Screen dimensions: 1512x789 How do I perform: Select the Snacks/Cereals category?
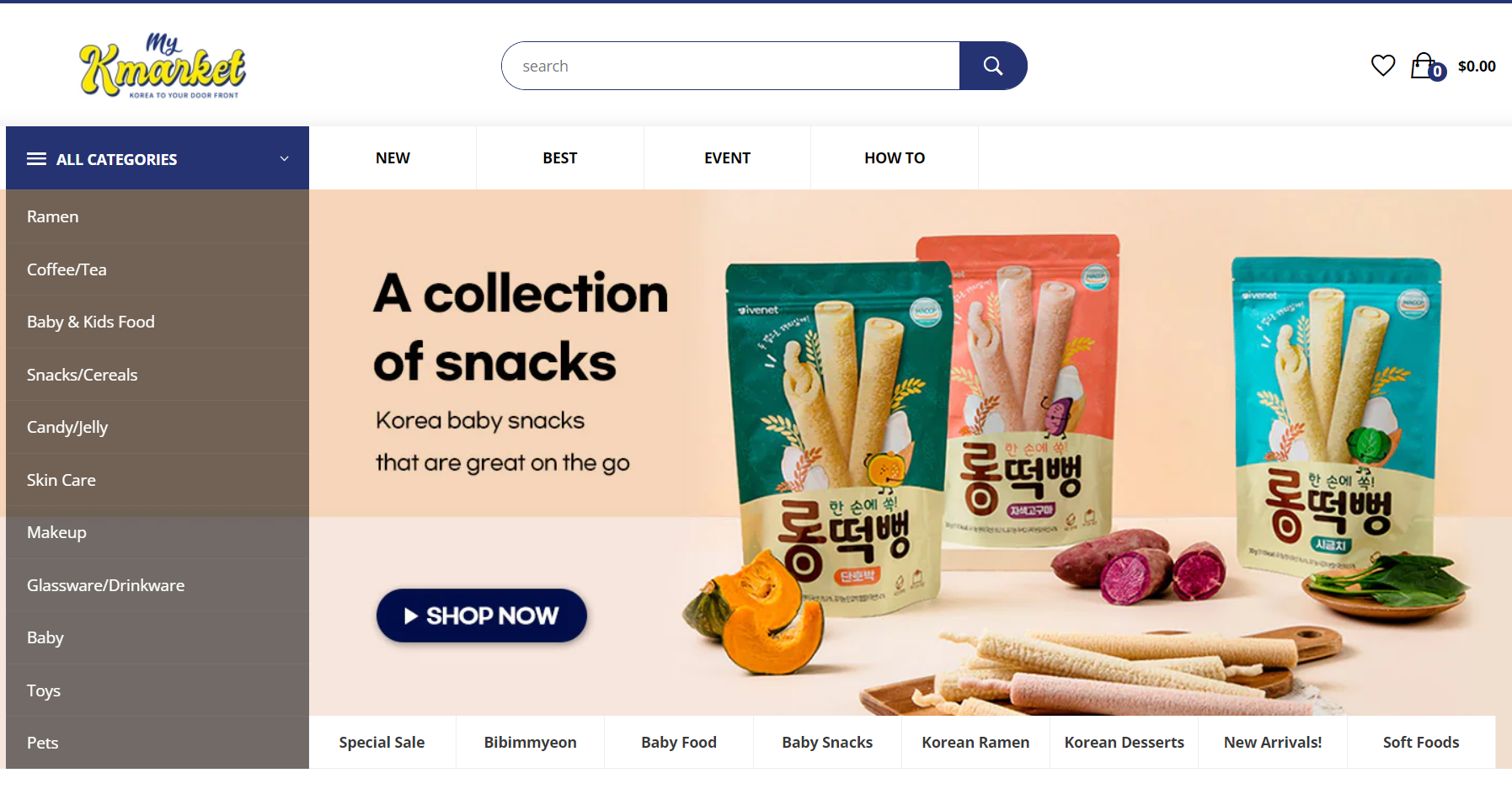coord(158,375)
